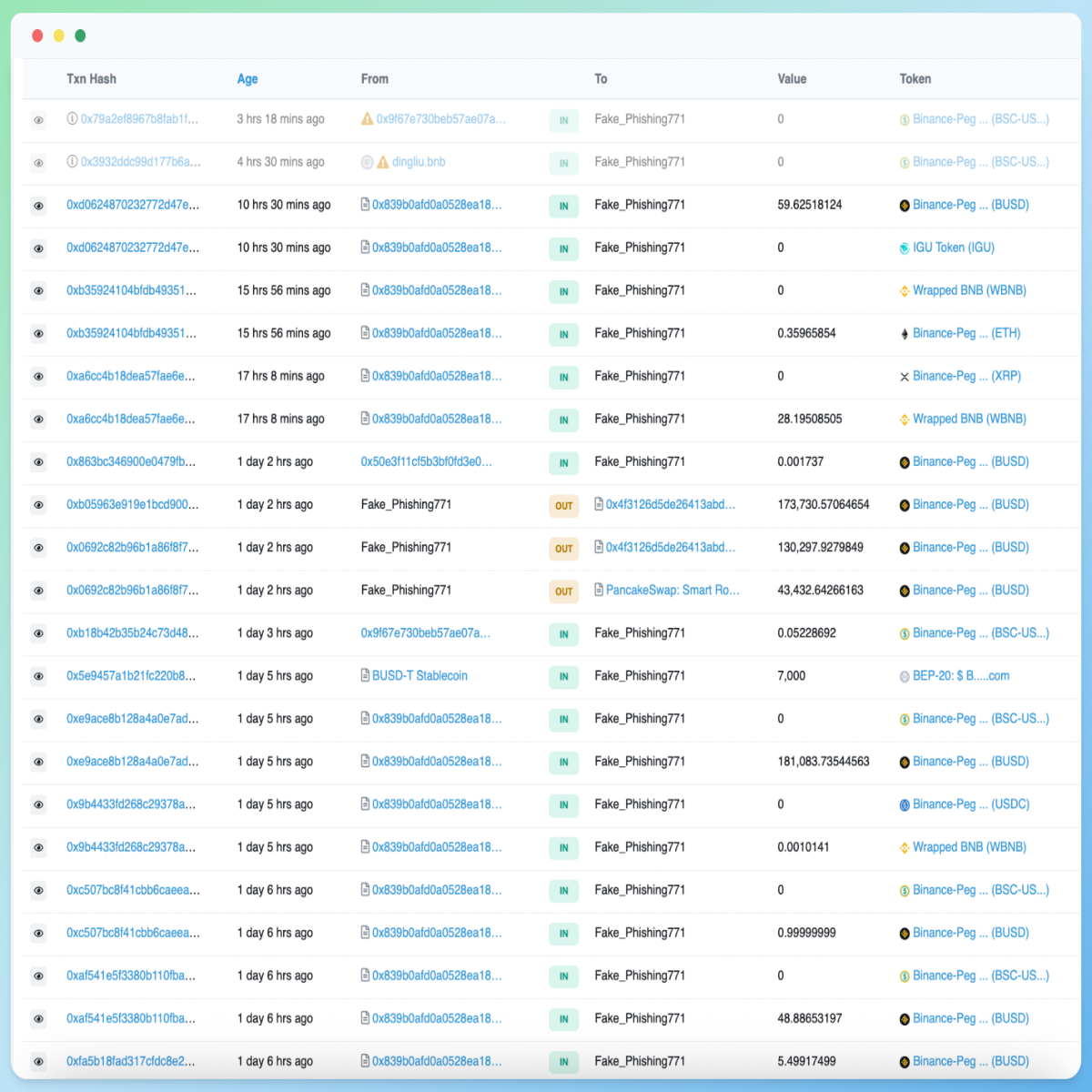The width and height of the screenshot is (1092, 1092).
Task: Open sender address 0x50e3f11cf5b3bf0fd3e0
Action: click(427, 461)
